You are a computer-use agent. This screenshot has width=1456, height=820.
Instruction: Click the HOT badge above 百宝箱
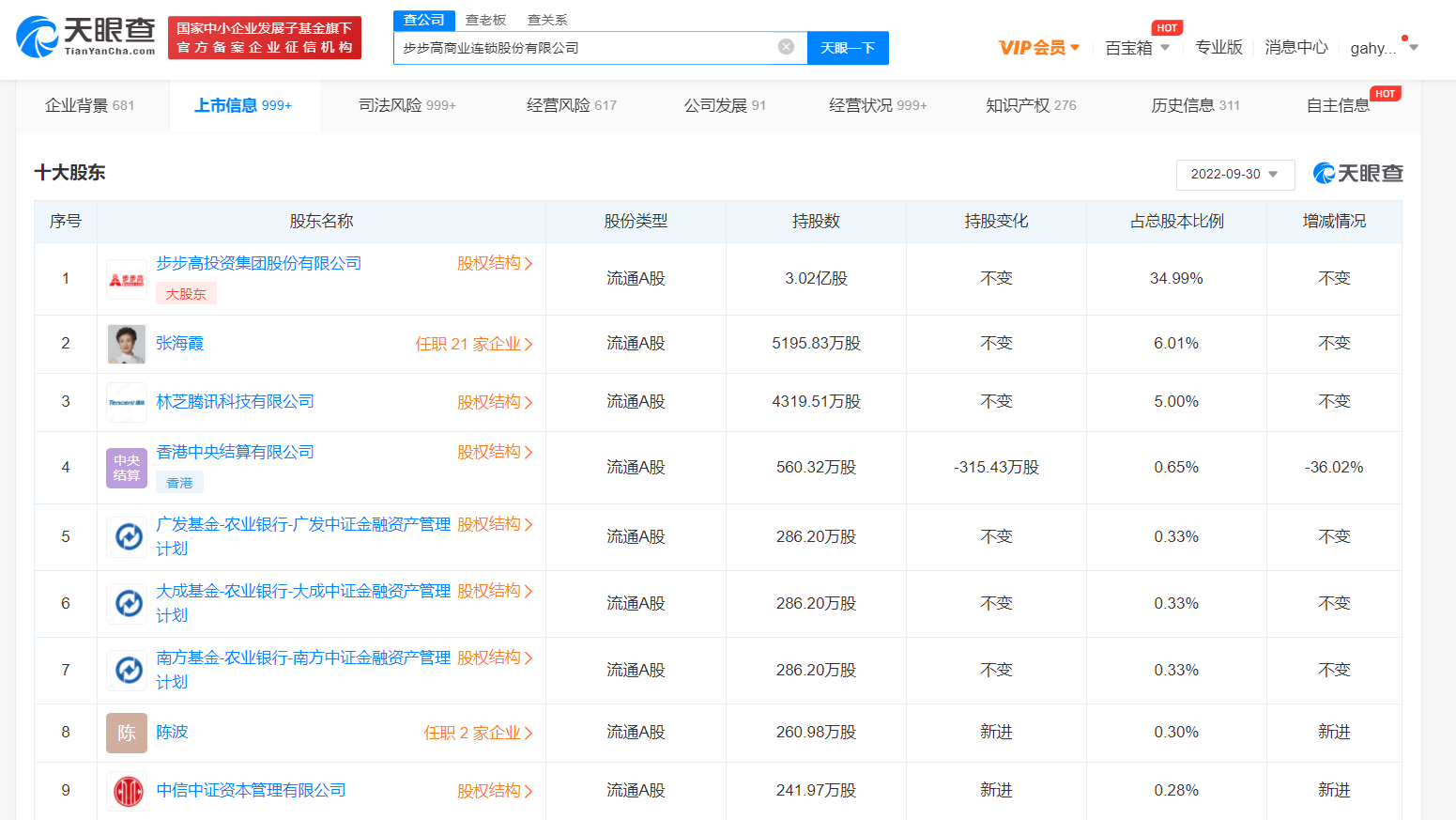coord(1167,28)
